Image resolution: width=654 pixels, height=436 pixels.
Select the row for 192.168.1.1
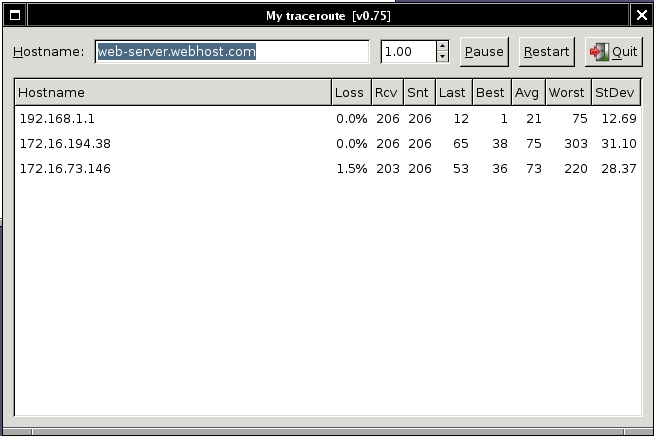(x=328, y=119)
